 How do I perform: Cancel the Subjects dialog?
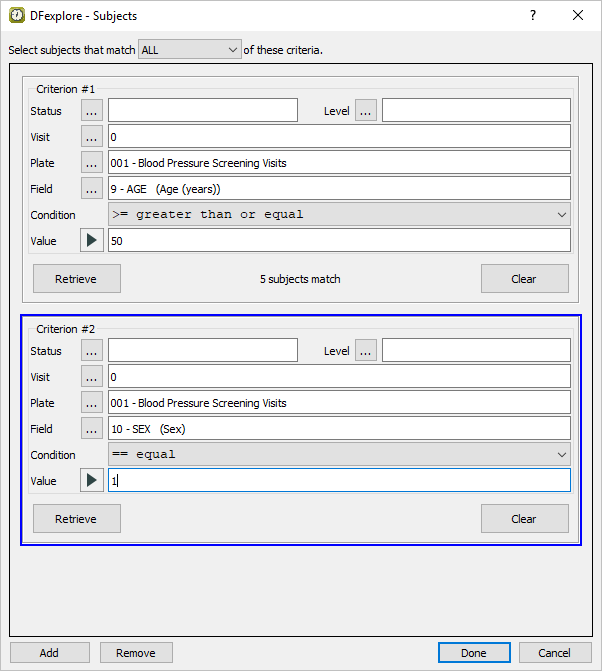tap(554, 653)
